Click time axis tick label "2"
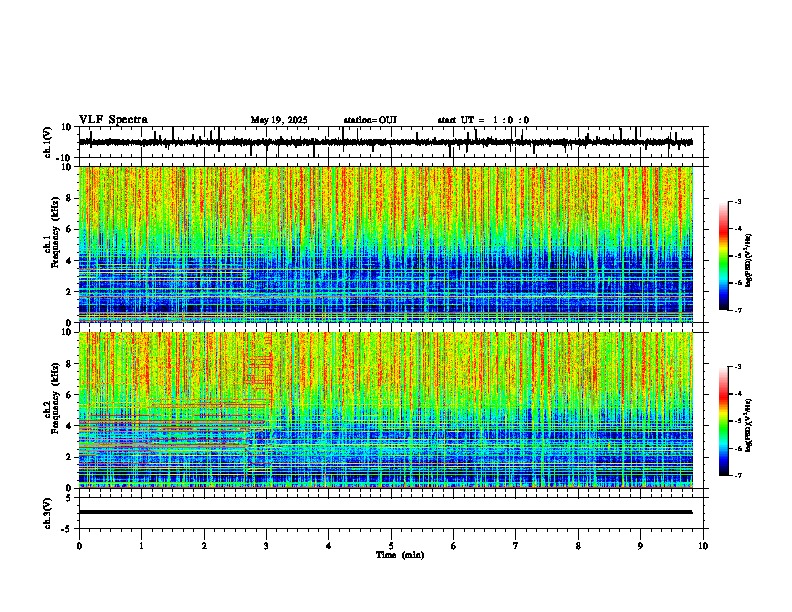This screenshot has height=612, width=792. pyautogui.click(x=204, y=546)
